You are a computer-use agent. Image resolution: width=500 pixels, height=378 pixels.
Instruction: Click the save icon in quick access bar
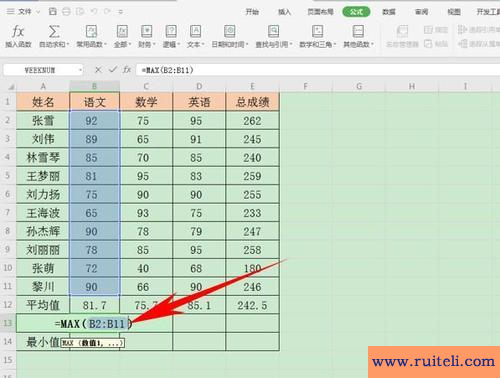pos(53,12)
